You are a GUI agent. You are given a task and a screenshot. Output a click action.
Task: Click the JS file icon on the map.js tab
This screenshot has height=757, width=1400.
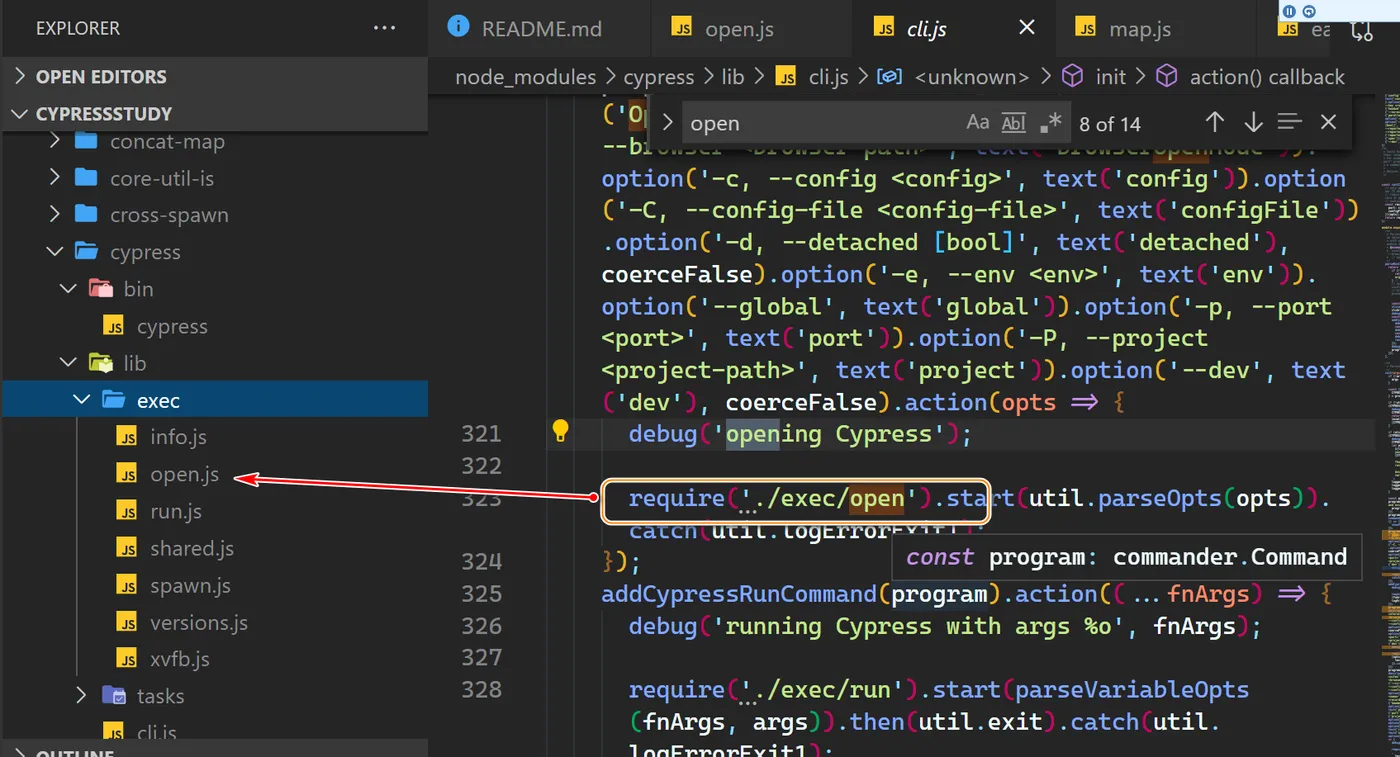click(x=1086, y=28)
